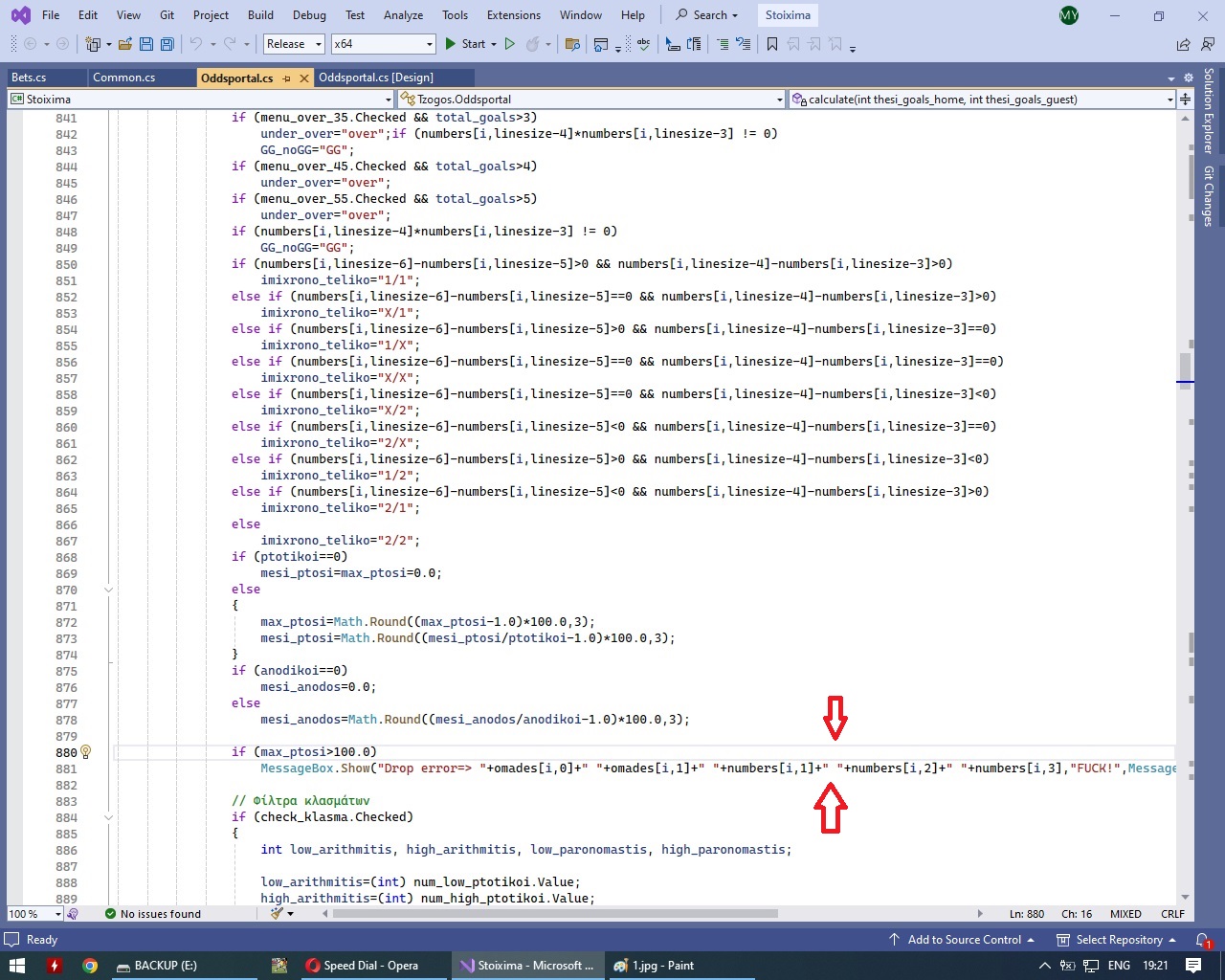Click the lightbulb quick actions on line 880

[85, 752]
